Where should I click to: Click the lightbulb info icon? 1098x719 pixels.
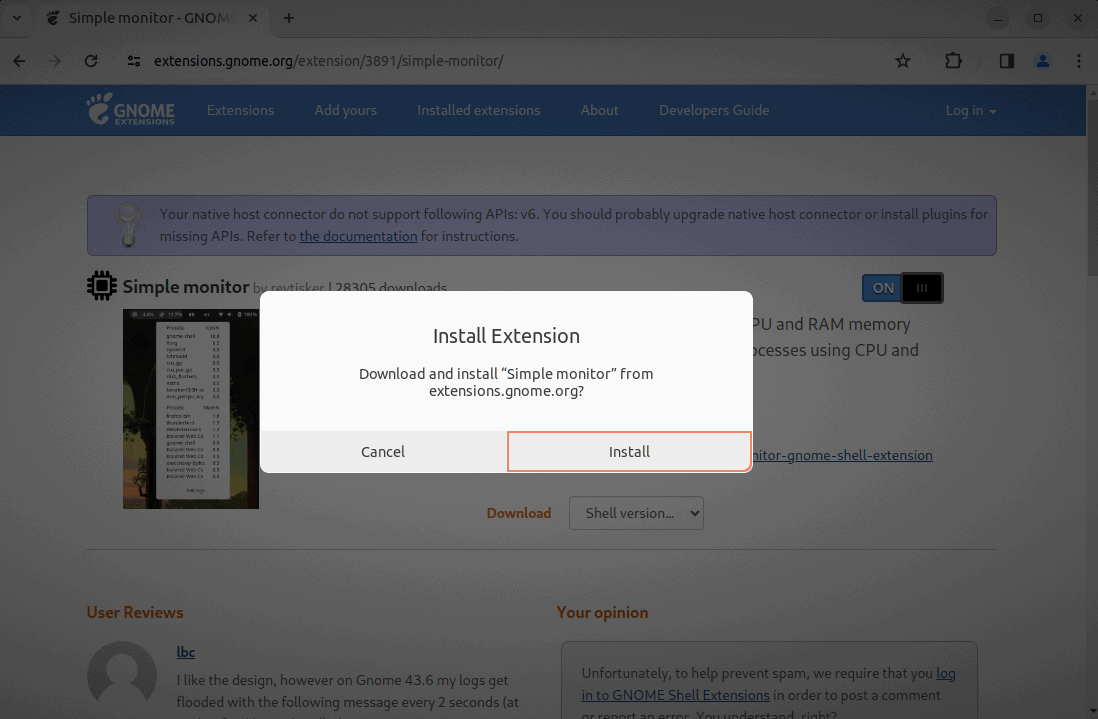pyautogui.click(x=127, y=225)
